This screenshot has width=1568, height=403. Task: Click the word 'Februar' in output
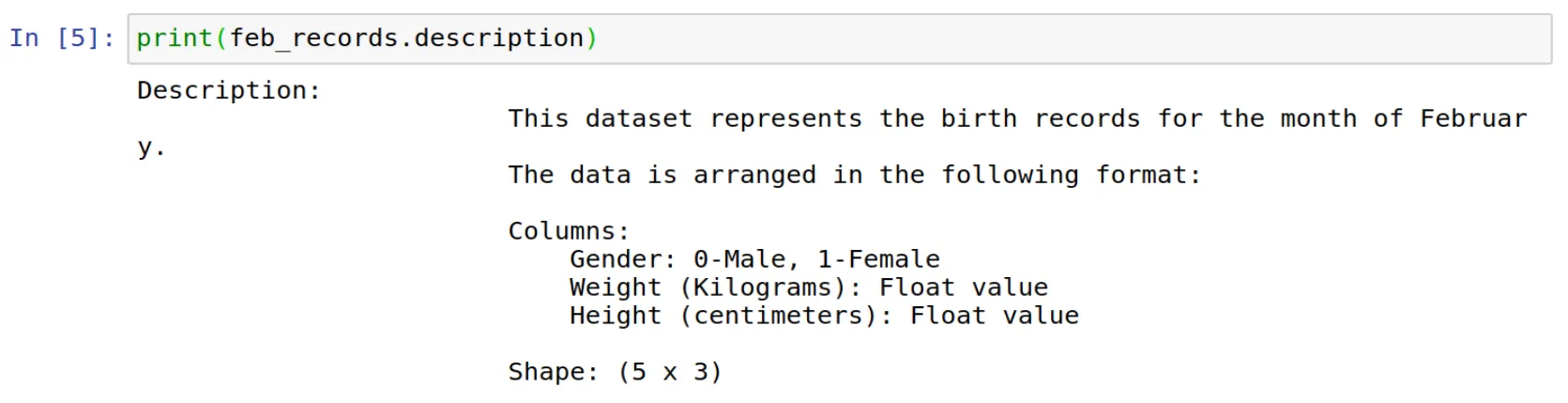click(1473, 118)
